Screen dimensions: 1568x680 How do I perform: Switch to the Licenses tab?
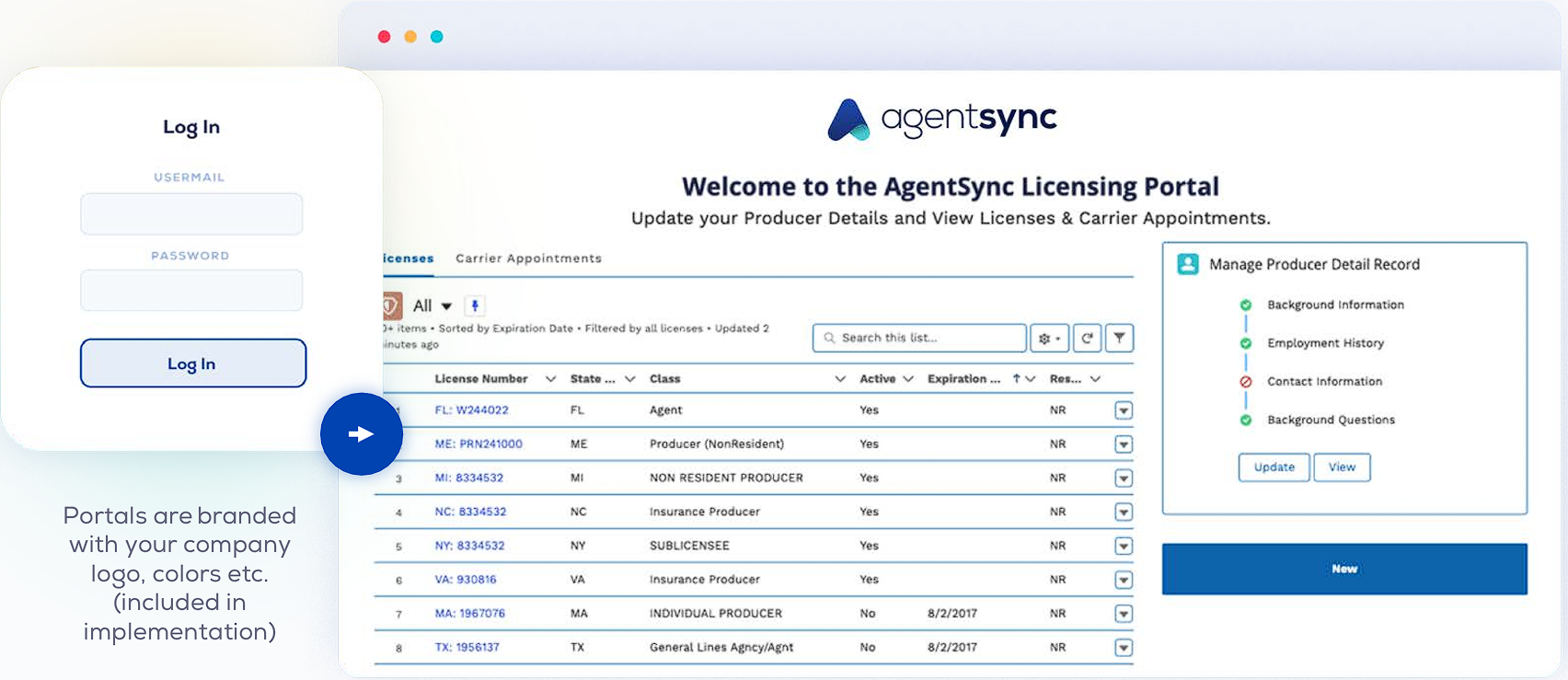[408, 259]
